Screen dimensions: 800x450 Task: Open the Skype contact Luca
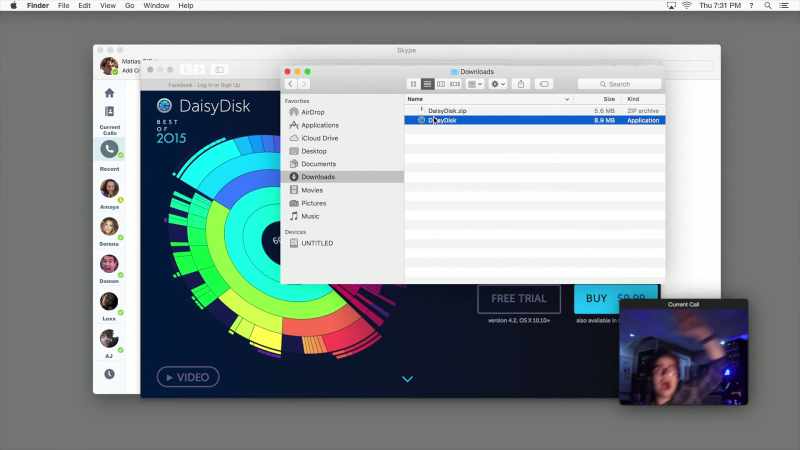click(109, 302)
